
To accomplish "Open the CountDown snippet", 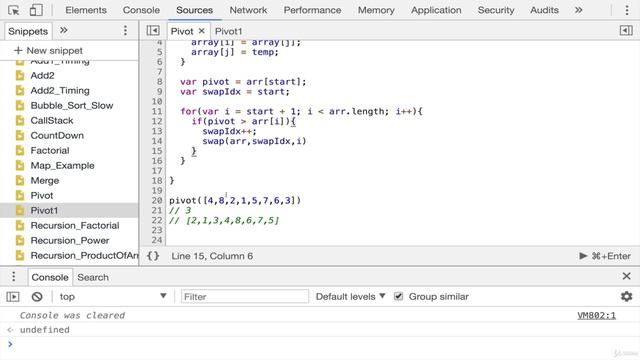I will pos(57,136).
